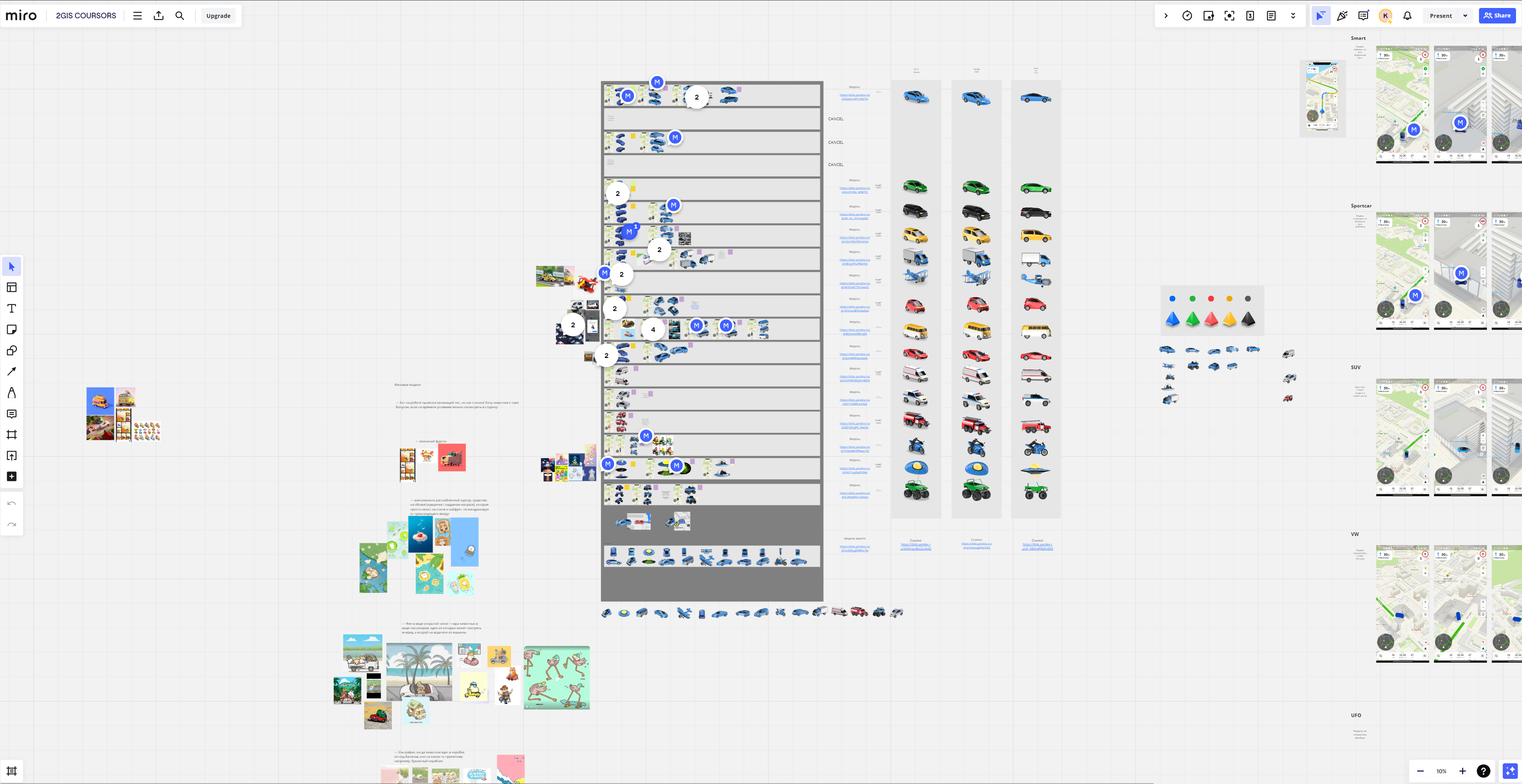Select the Sticky note tool
The height and width of the screenshot is (784, 1522).
pos(11,330)
